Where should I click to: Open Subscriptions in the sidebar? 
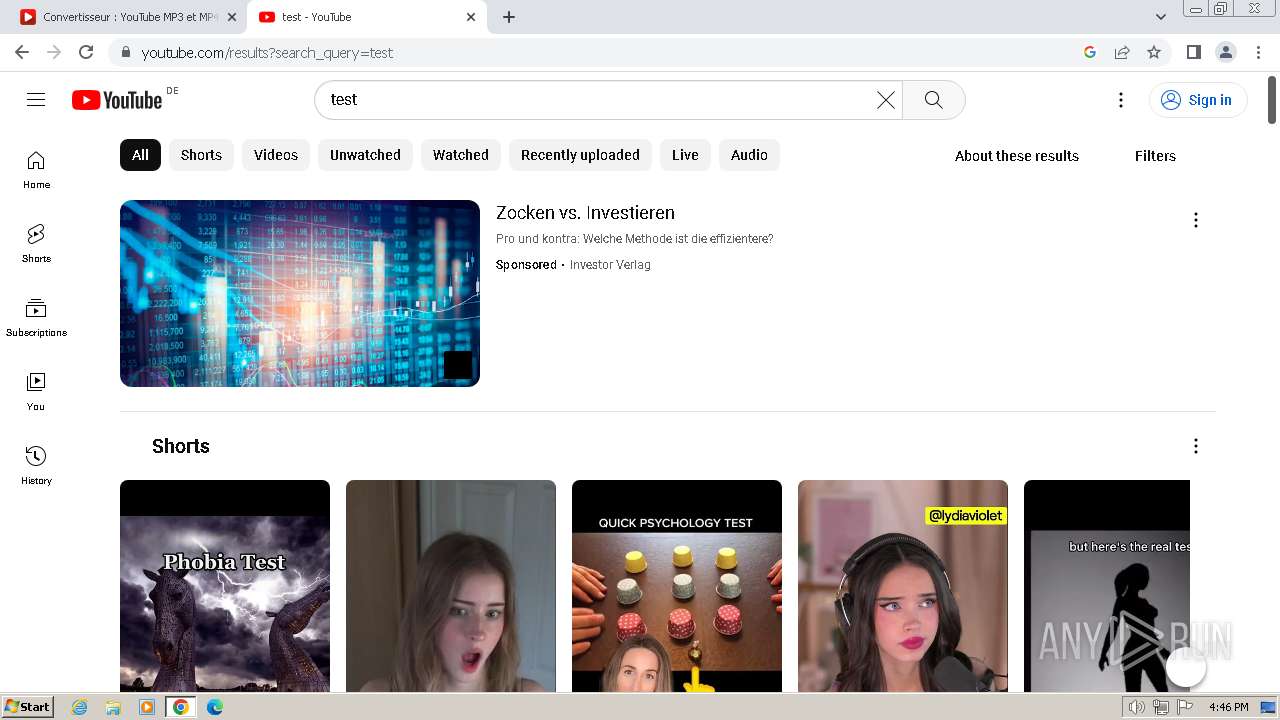[x=36, y=318]
